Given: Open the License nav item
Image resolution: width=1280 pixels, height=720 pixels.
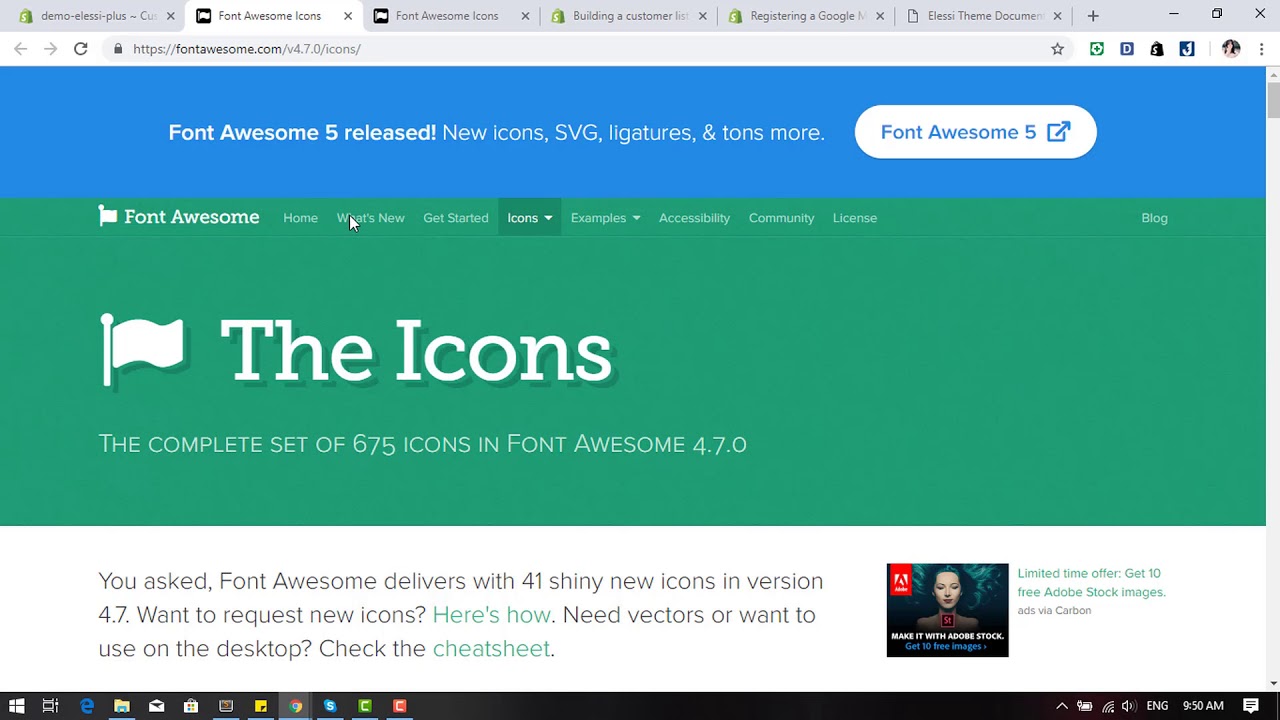Looking at the screenshot, I should 855,218.
